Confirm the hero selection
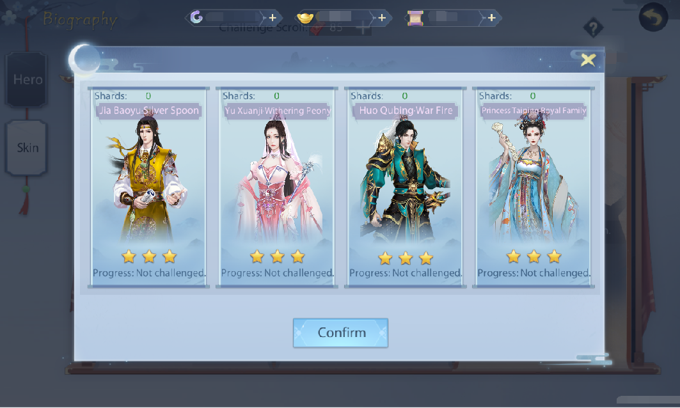 340,333
